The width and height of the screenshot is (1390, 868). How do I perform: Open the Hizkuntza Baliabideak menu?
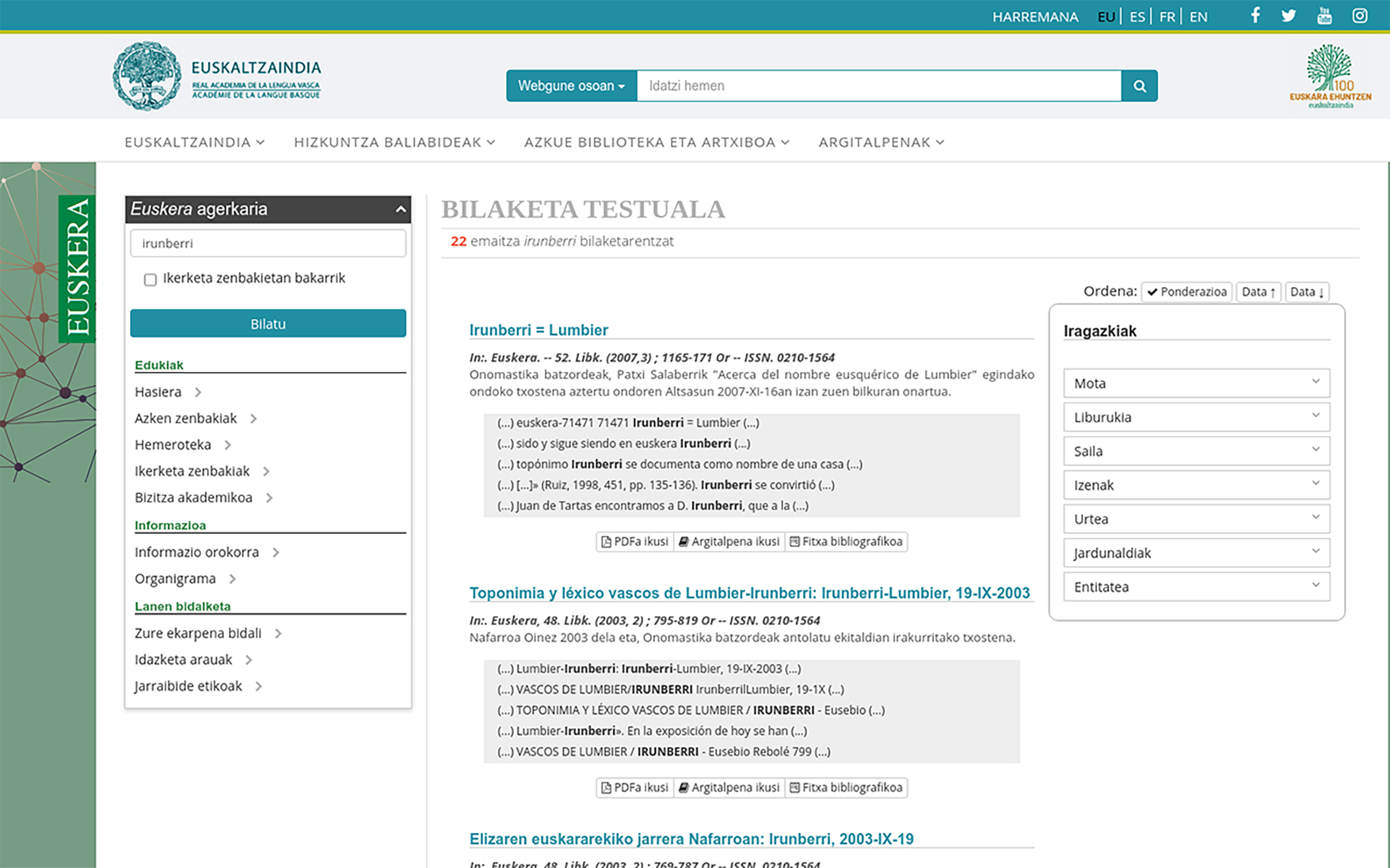[x=394, y=143]
